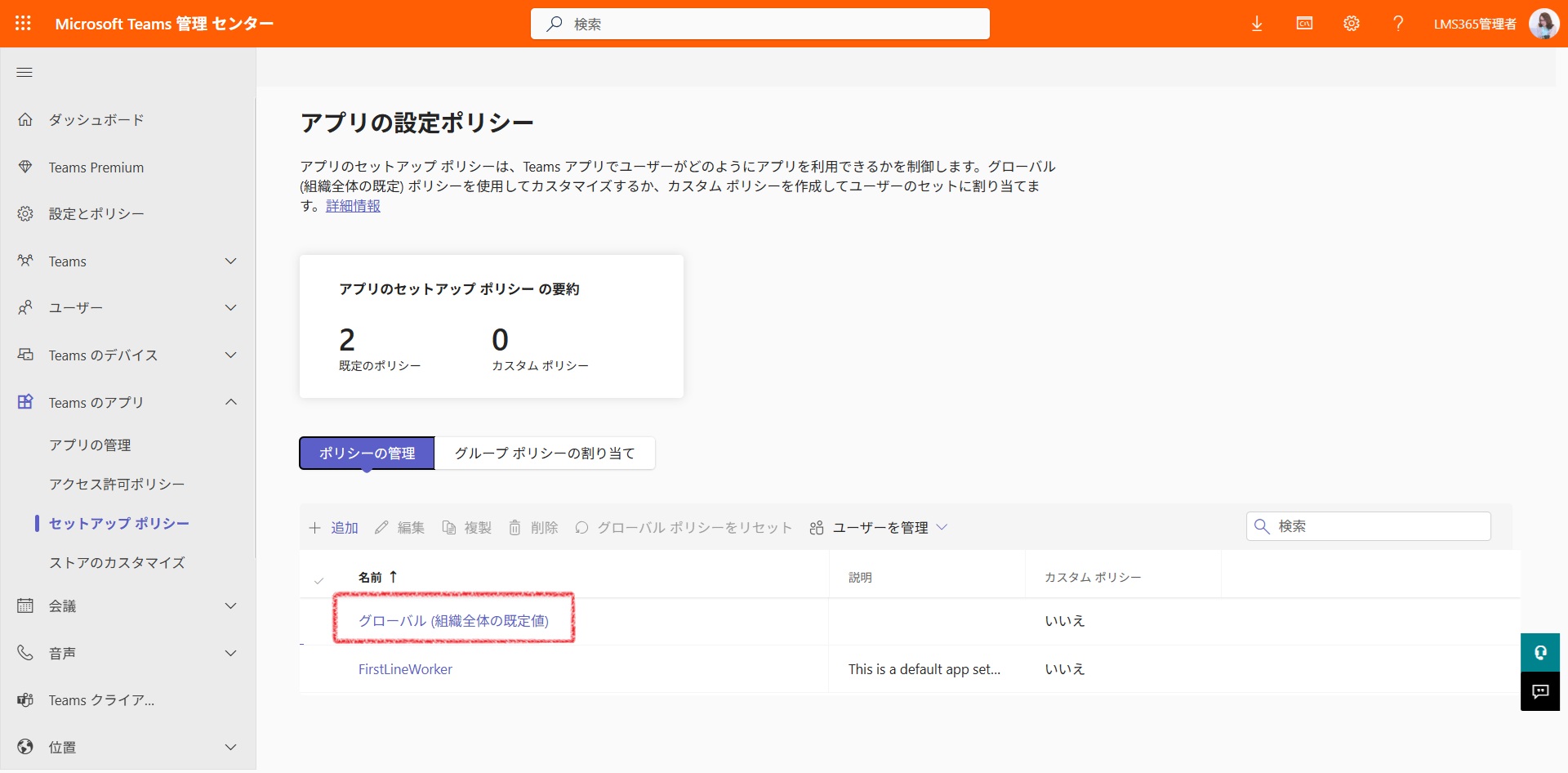Collapse the Teams のアプリ chevron
Viewport: 1568px width, 773px height.
(x=231, y=402)
